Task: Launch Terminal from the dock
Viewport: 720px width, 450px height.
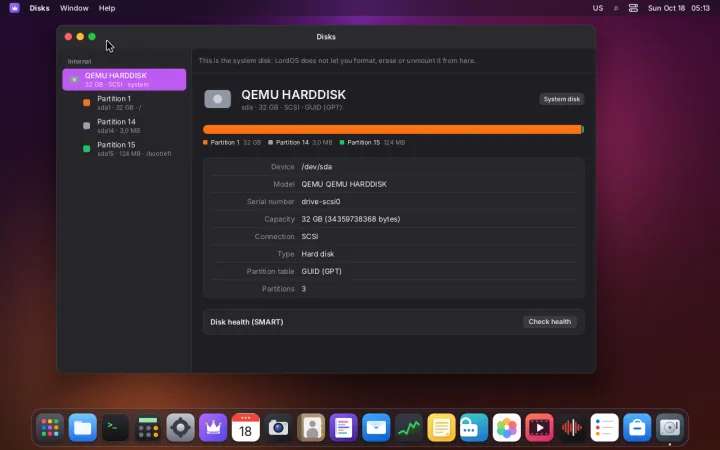Action: pyautogui.click(x=115, y=428)
